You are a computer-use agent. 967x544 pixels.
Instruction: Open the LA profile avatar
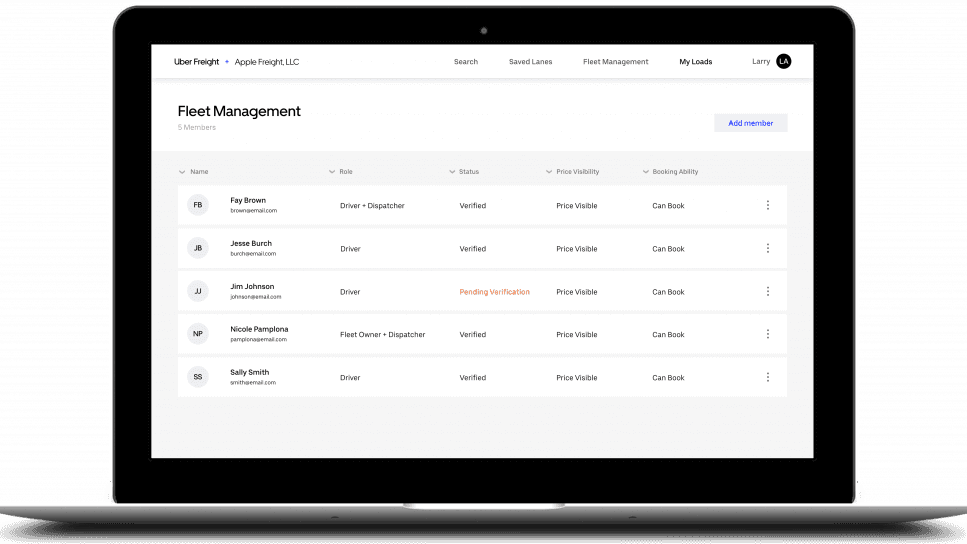[784, 61]
